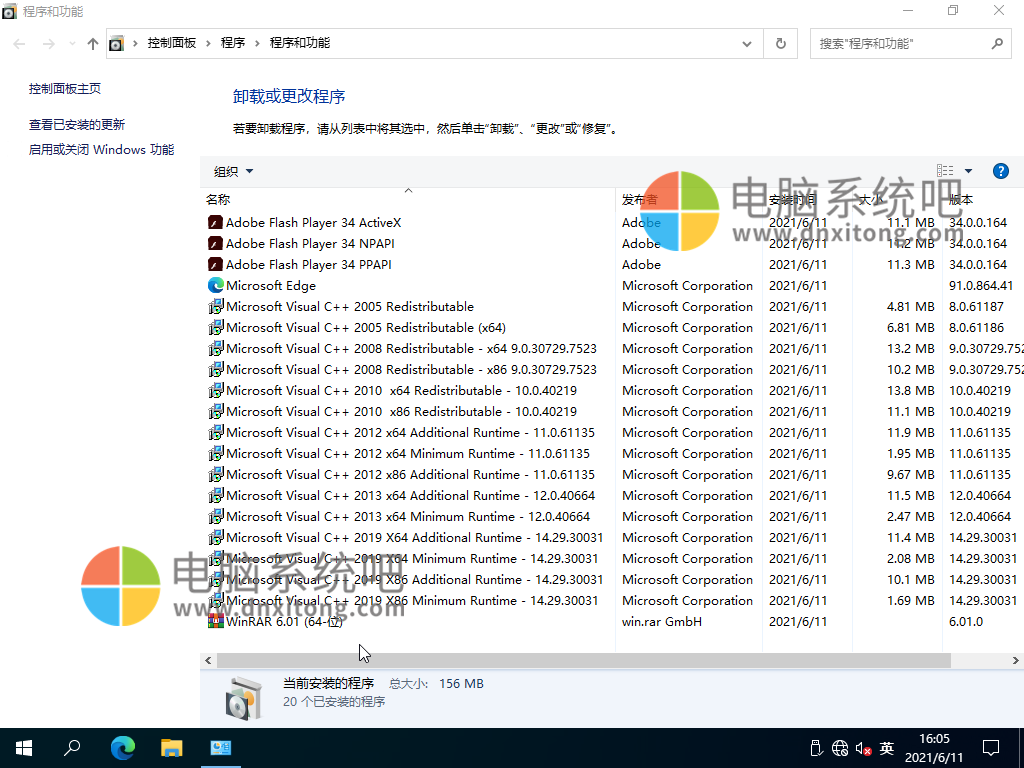Screen dimensions: 1024x768
Task: Click the WinRAR 6.01 icon in the list
Action: tap(216, 621)
